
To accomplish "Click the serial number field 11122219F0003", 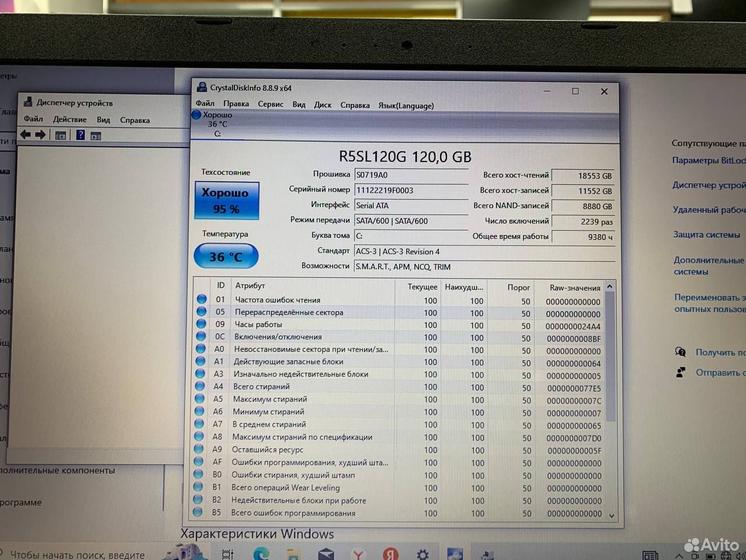I will [411, 190].
